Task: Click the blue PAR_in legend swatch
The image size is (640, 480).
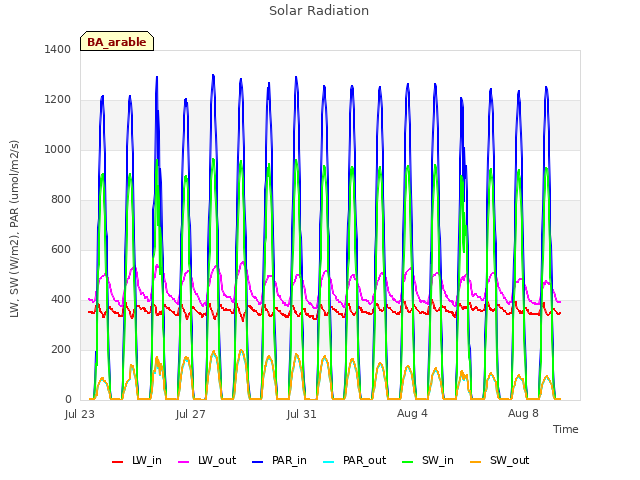Action: pos(258,462)
